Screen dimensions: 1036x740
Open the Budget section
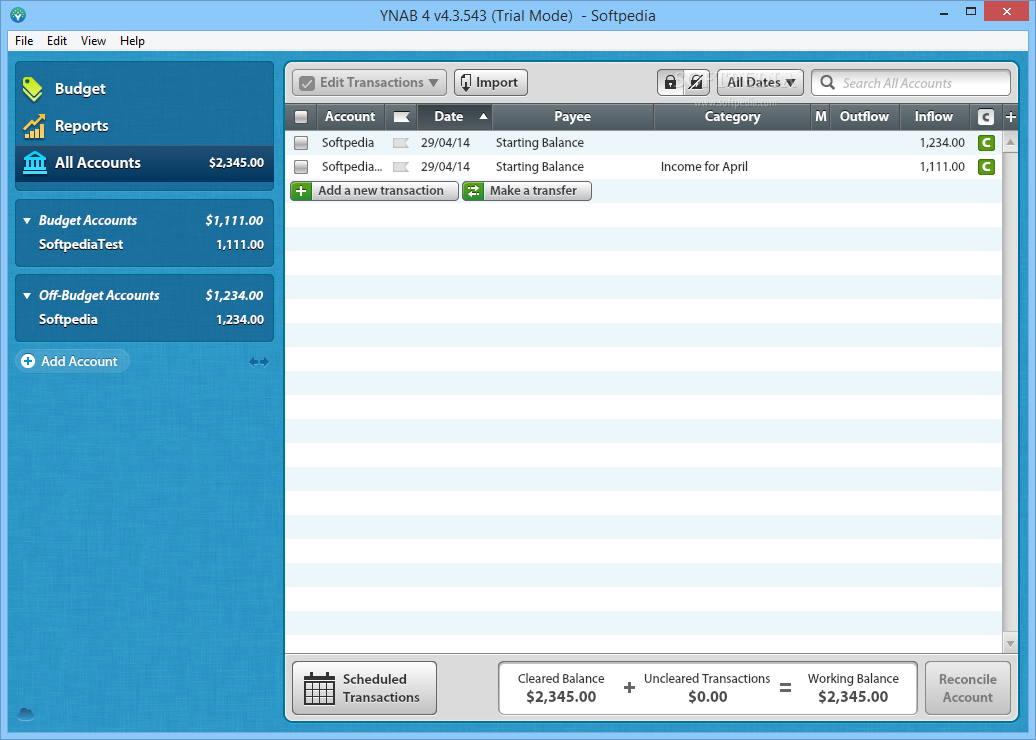[x=144, y=89]
